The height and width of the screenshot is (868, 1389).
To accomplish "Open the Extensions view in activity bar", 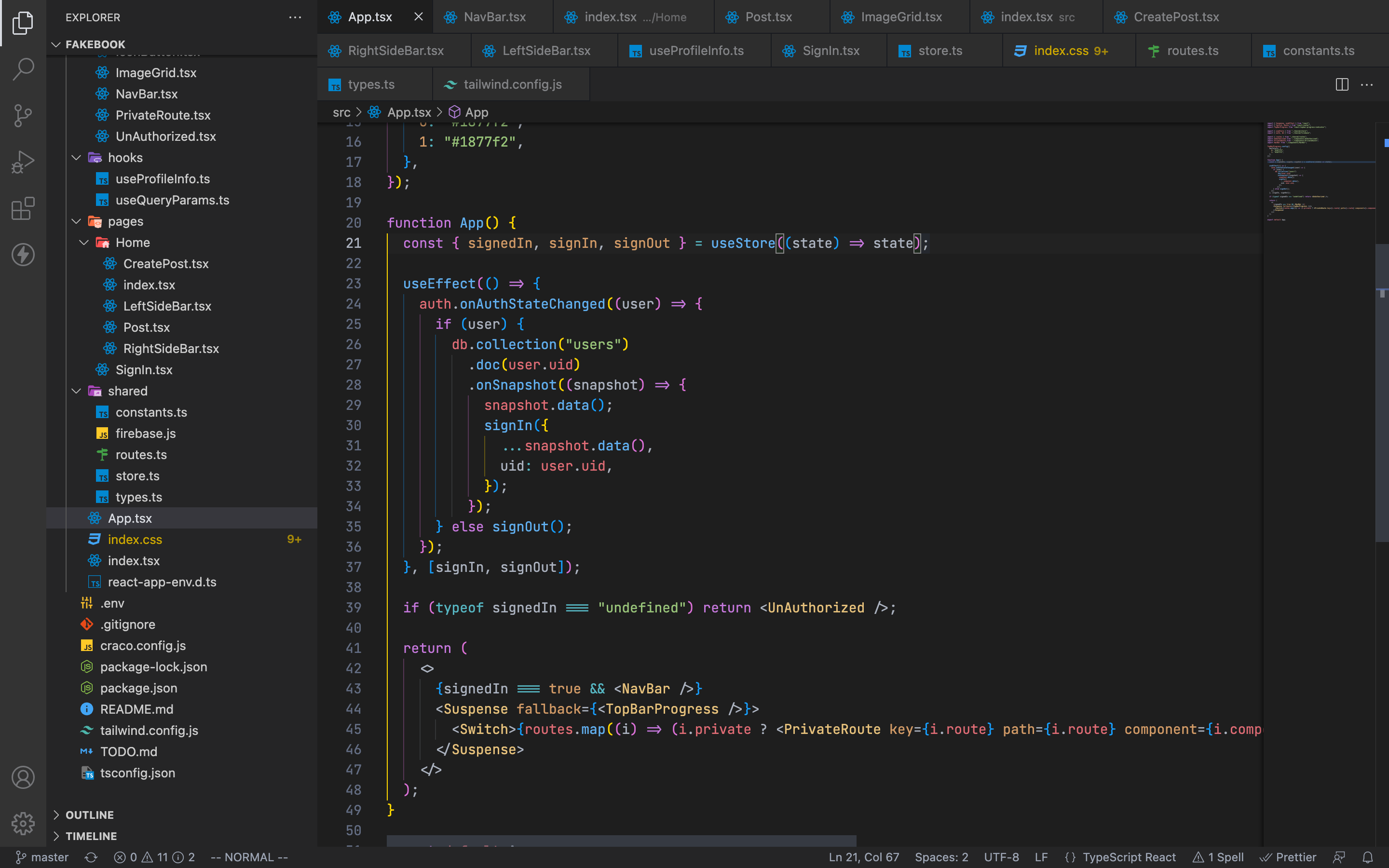I will (x=23, y=208).
